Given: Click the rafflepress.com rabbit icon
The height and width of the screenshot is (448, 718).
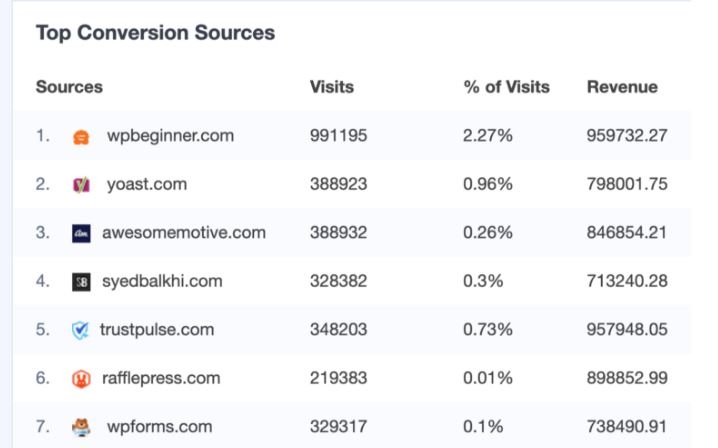Looking at the screenshot, I should pyautogui.click(x=81, y=379).
